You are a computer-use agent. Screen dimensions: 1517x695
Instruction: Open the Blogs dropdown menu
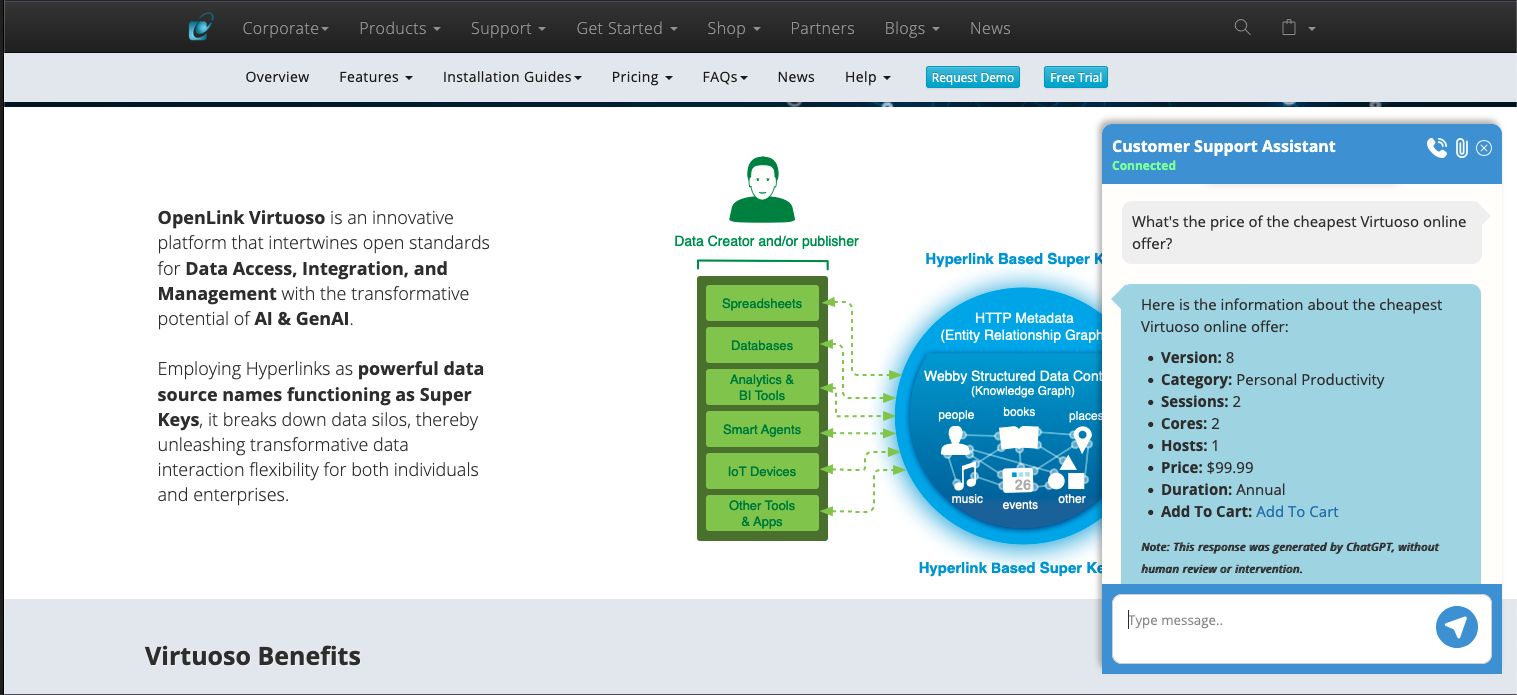click(x=912, y=28)
